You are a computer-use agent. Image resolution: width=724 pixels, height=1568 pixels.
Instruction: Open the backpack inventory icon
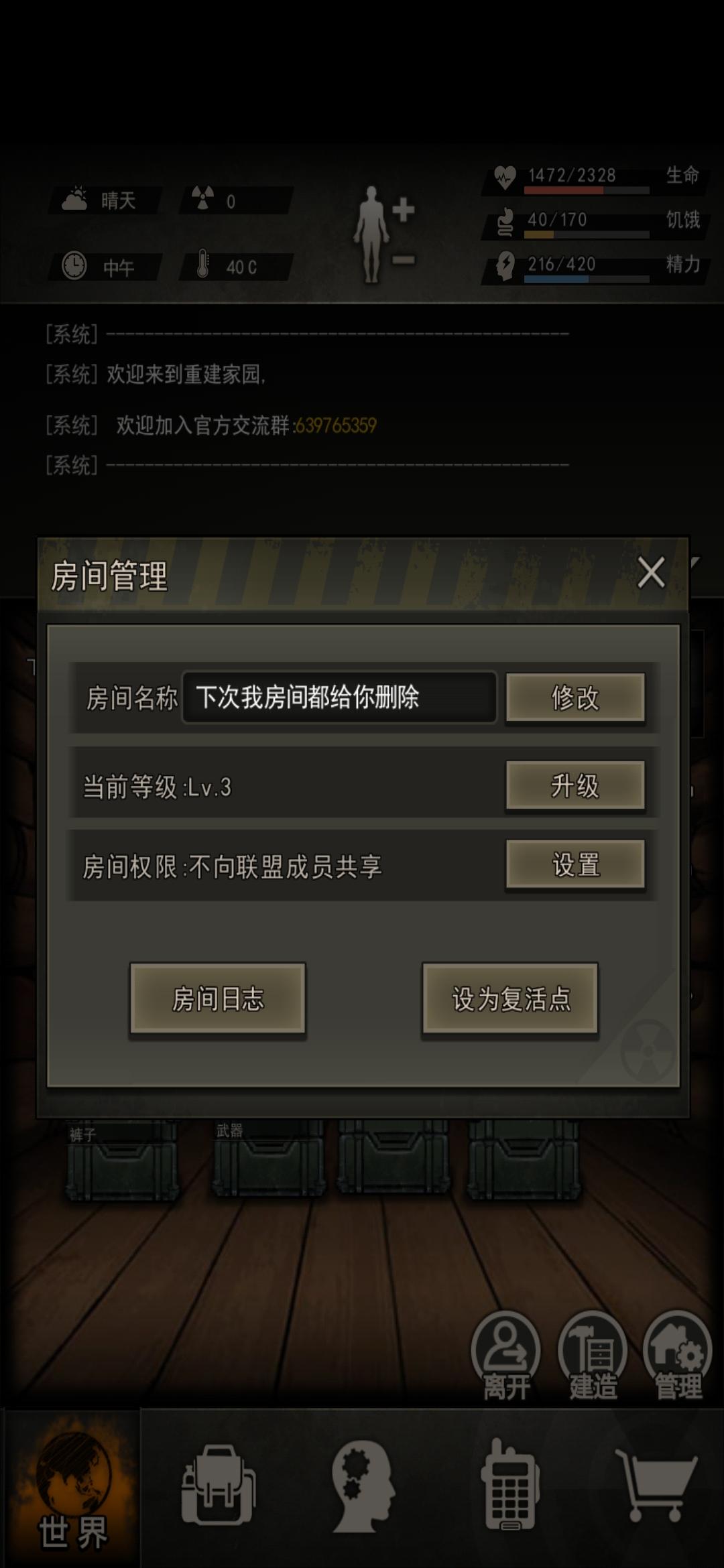tap(218, 1486)
